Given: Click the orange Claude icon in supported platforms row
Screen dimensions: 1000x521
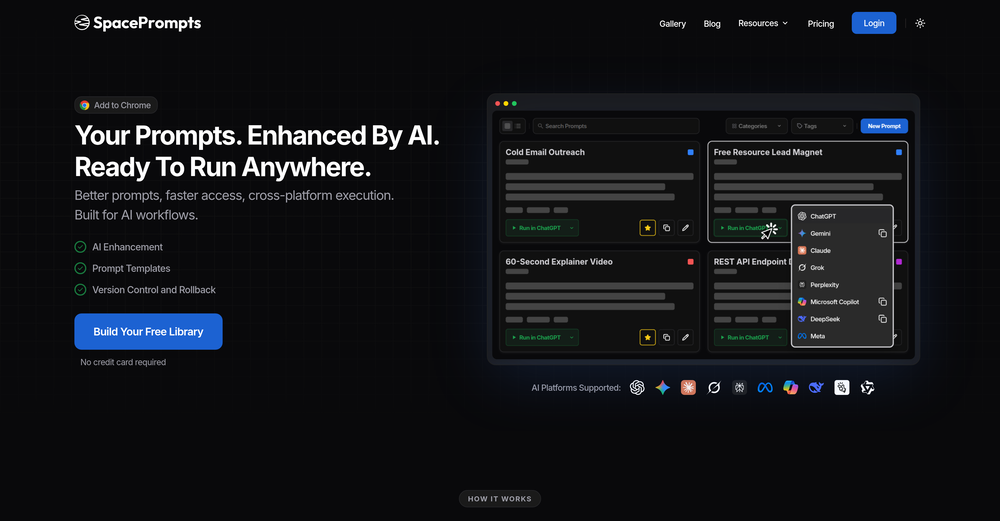Looking at the screenshot, I should pyautogui.click(x=688, y=388).
